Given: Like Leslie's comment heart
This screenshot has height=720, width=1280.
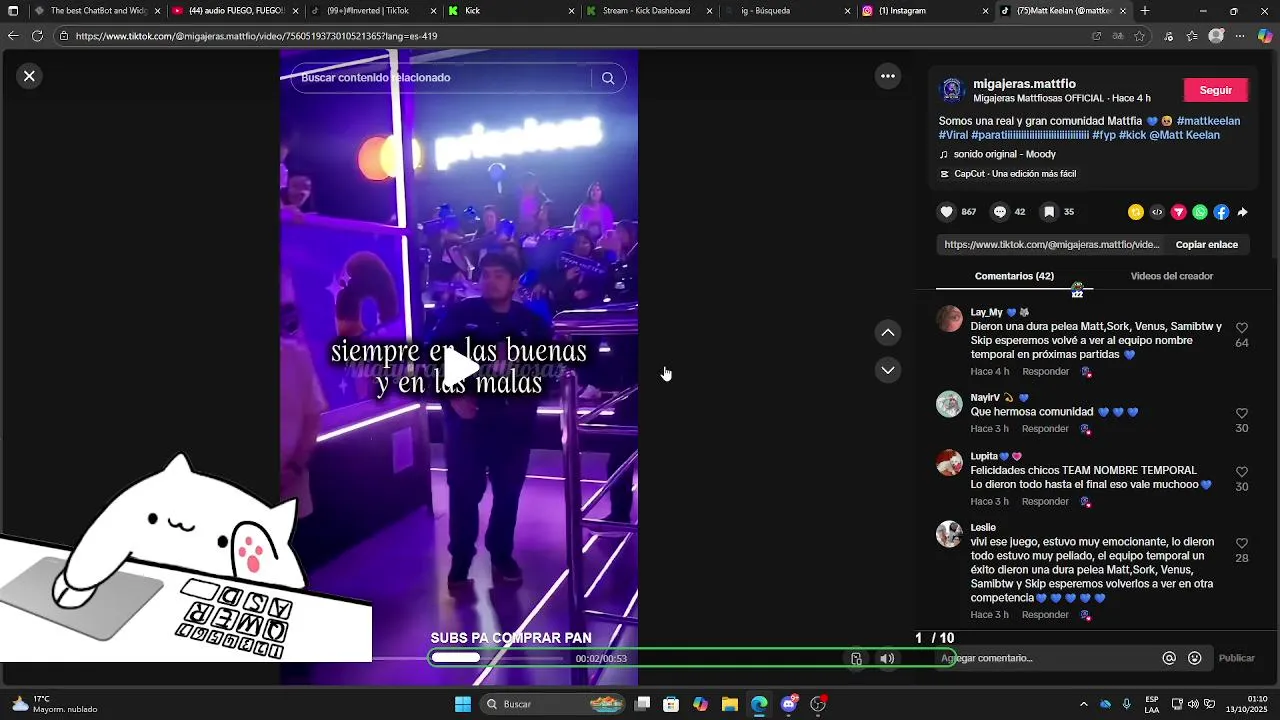Looking at the screenshot, I should (x=1241, y=543).
